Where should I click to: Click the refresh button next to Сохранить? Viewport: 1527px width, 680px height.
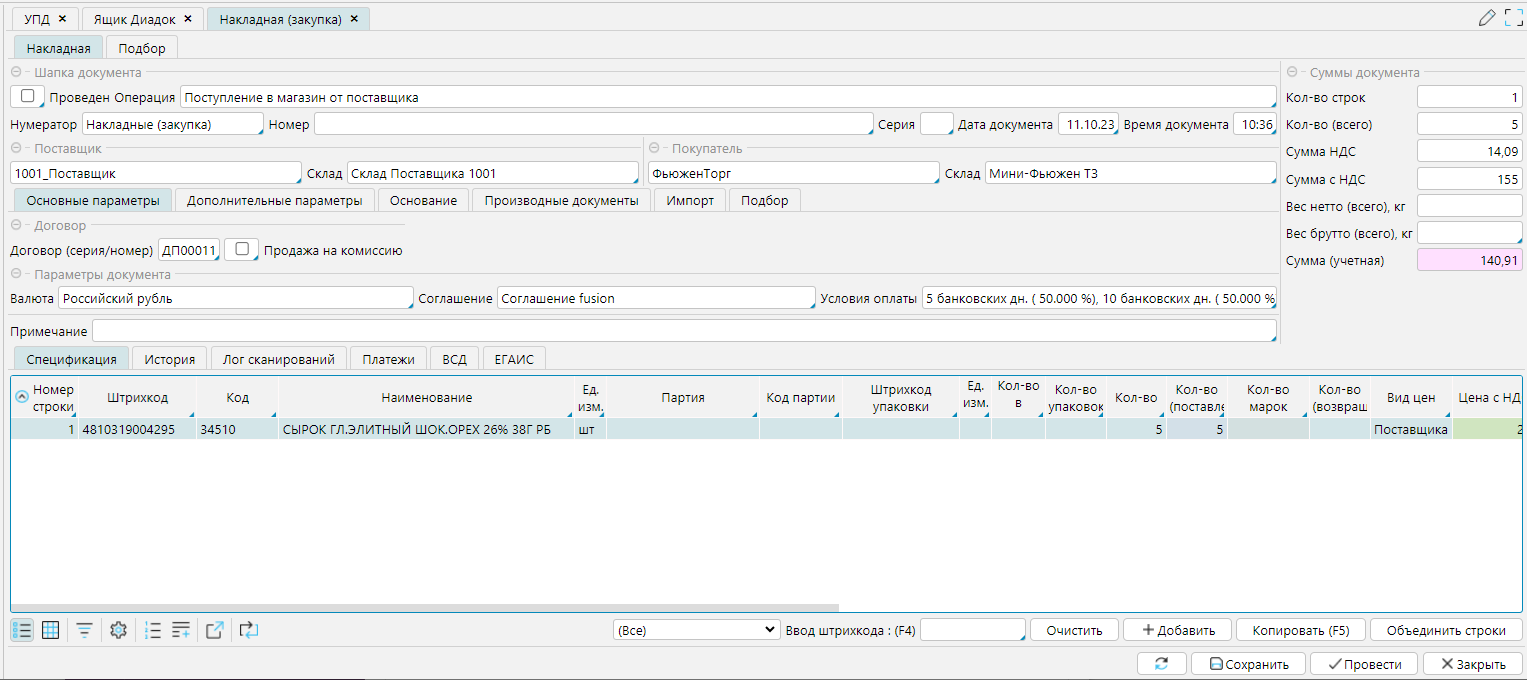(1161, 664)
